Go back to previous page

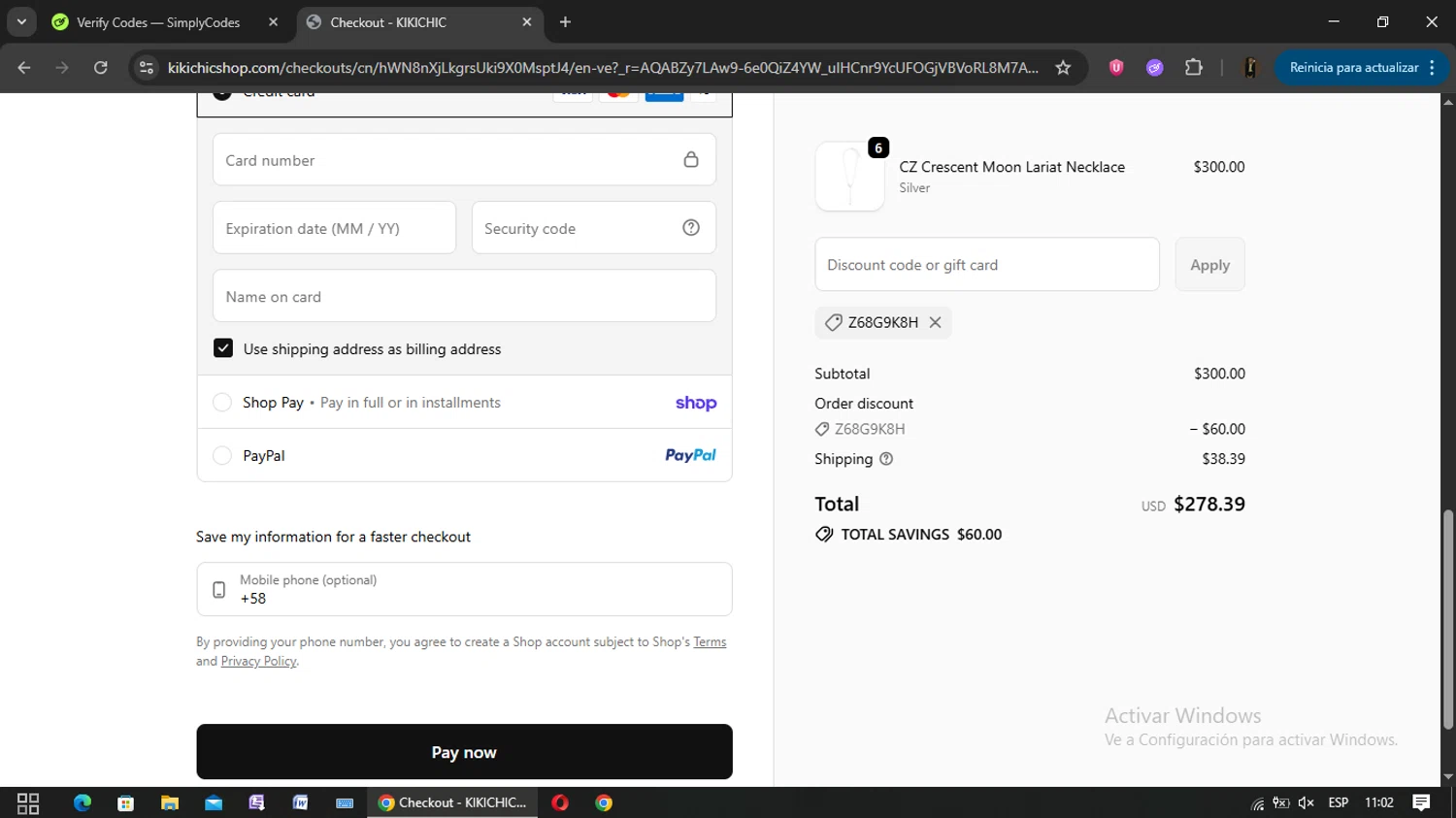24,67
